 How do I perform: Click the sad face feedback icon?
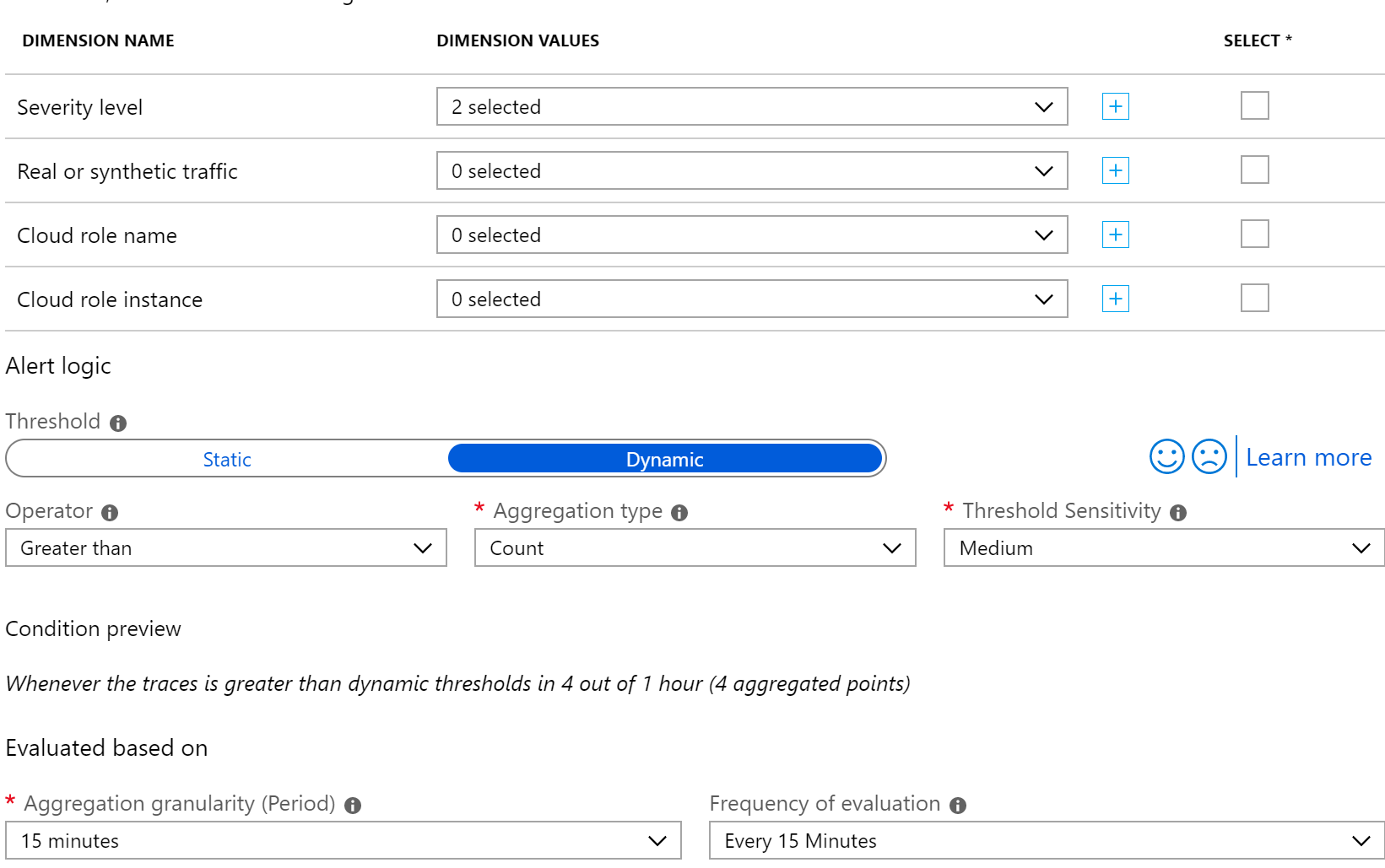click(1209, 457)
